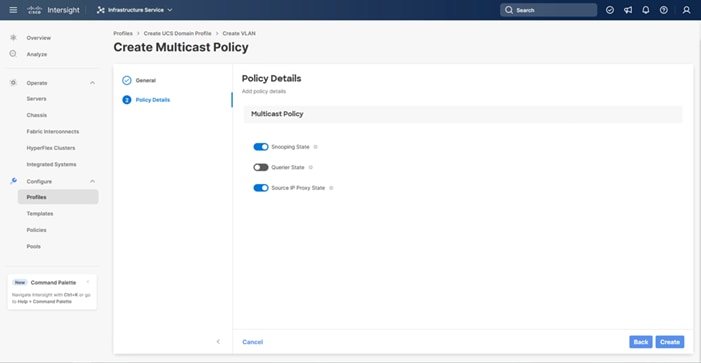This screenshot has width=701, height=363.
Task: Go to the General wizard step
Action: click(145, 80)
